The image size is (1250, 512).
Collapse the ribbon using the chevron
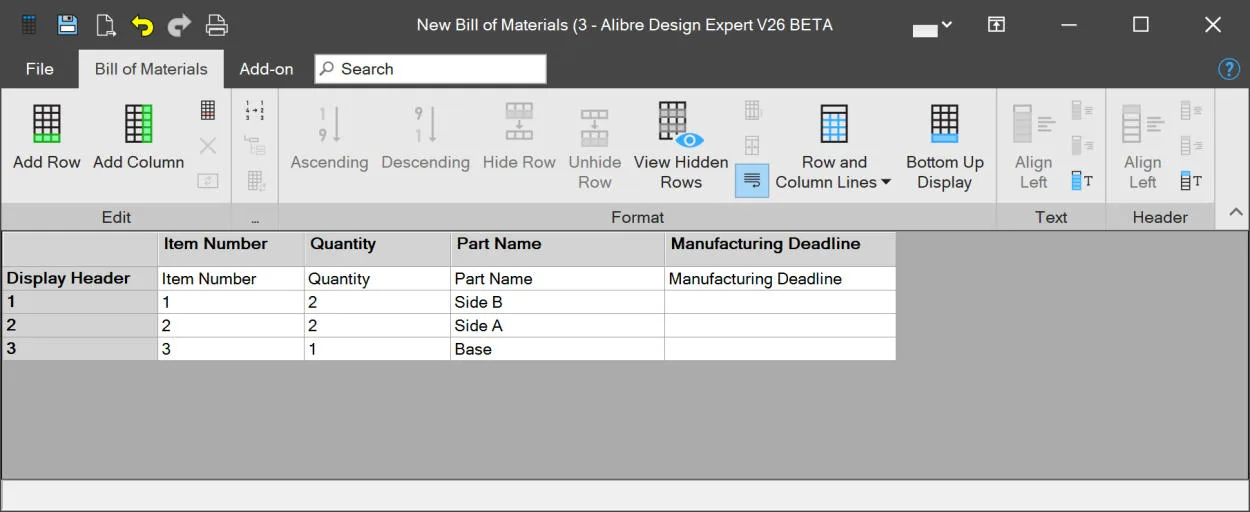1236,212
